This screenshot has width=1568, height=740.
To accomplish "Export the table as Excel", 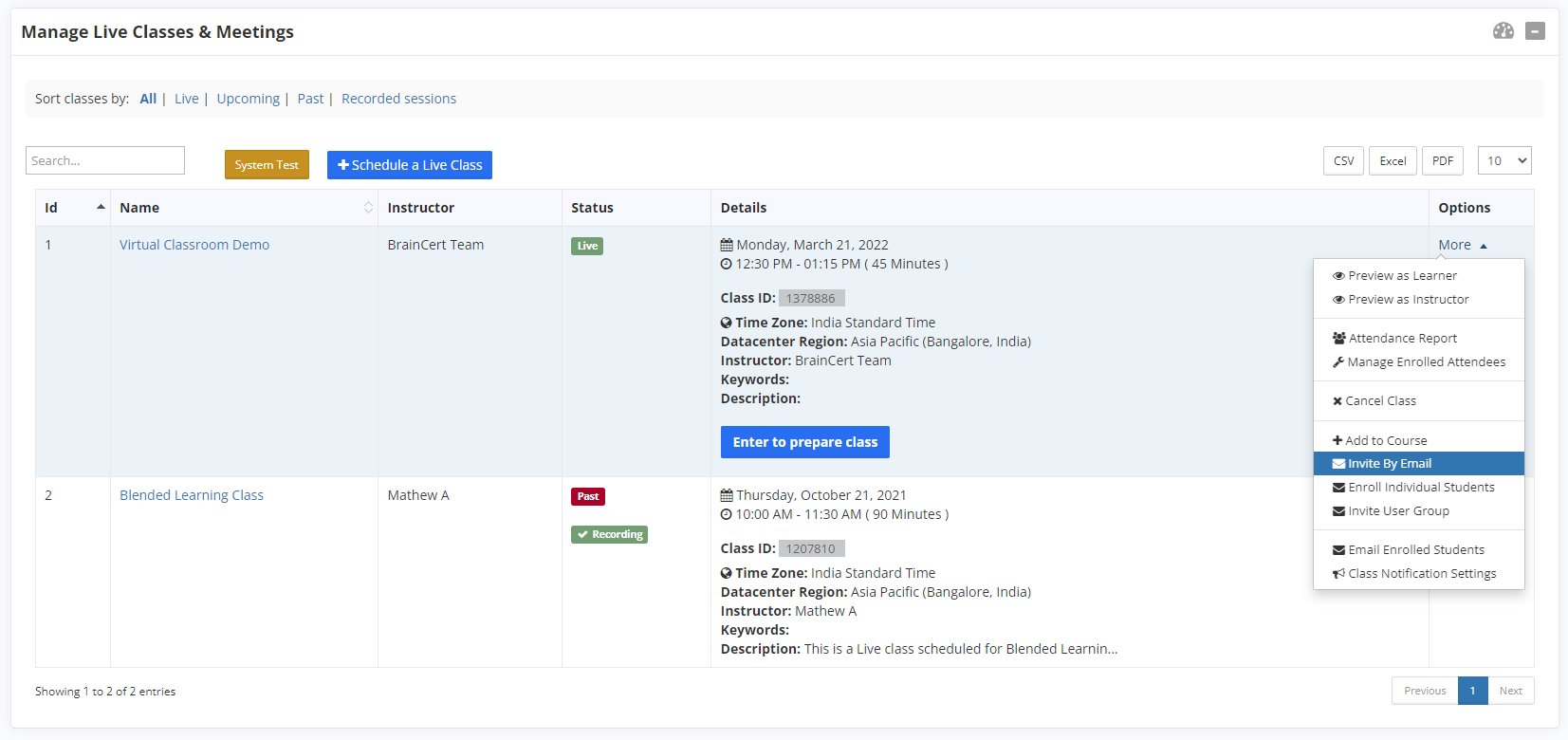I will coord(1393,161).
